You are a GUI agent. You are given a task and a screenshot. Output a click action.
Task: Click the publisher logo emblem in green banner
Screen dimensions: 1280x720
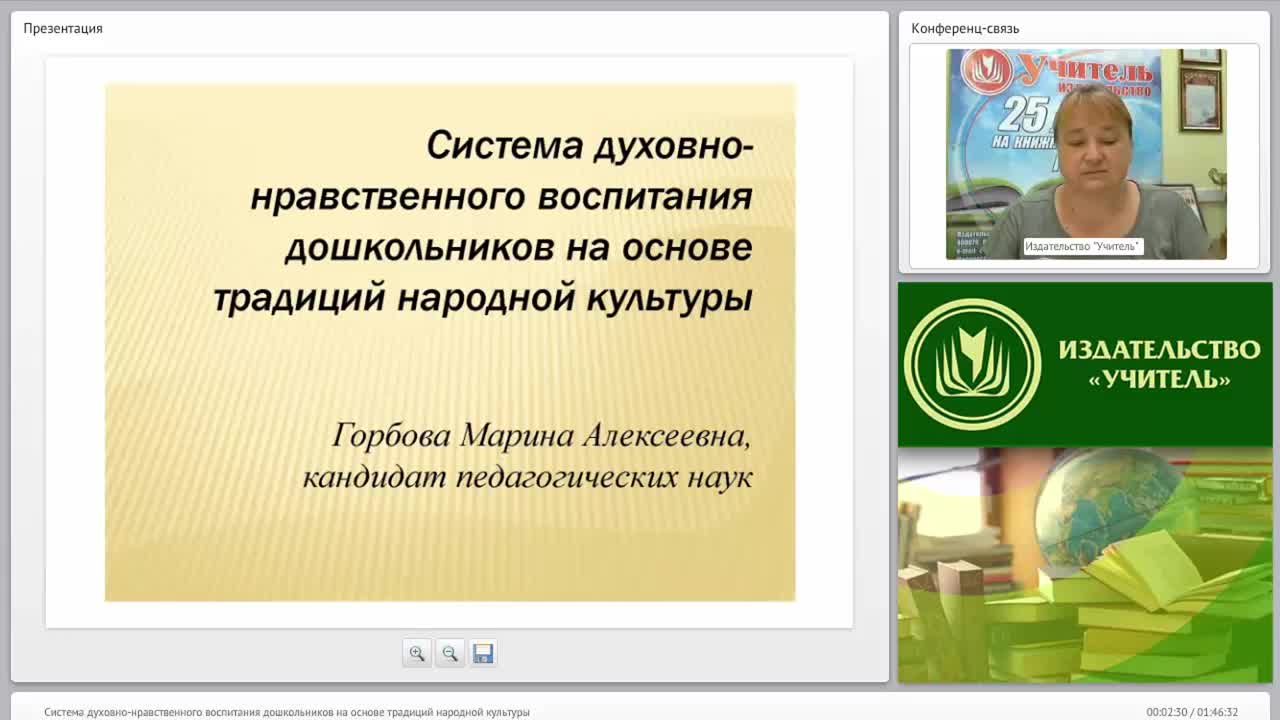pyautogui.click(x=972, y=364)
